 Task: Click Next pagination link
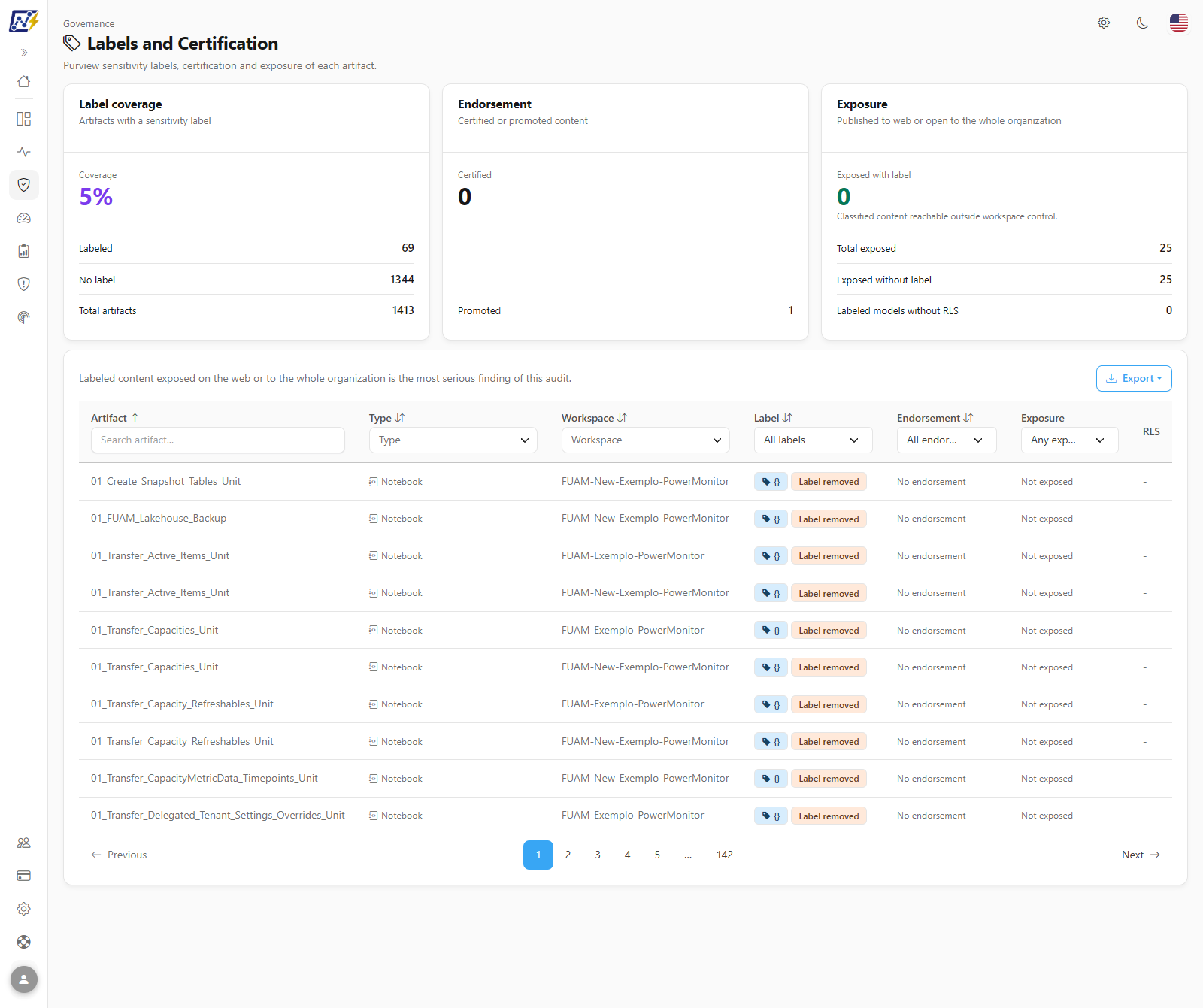coord(1141,855)
